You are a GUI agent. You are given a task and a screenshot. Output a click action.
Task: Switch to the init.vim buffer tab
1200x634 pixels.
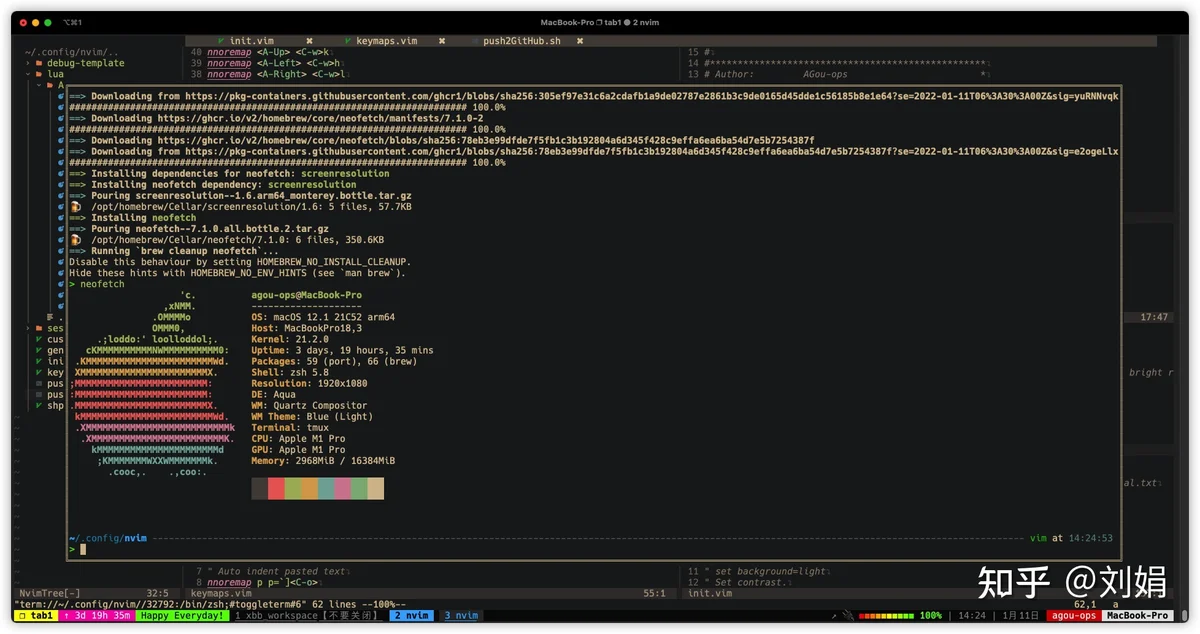tap(251, 41)
